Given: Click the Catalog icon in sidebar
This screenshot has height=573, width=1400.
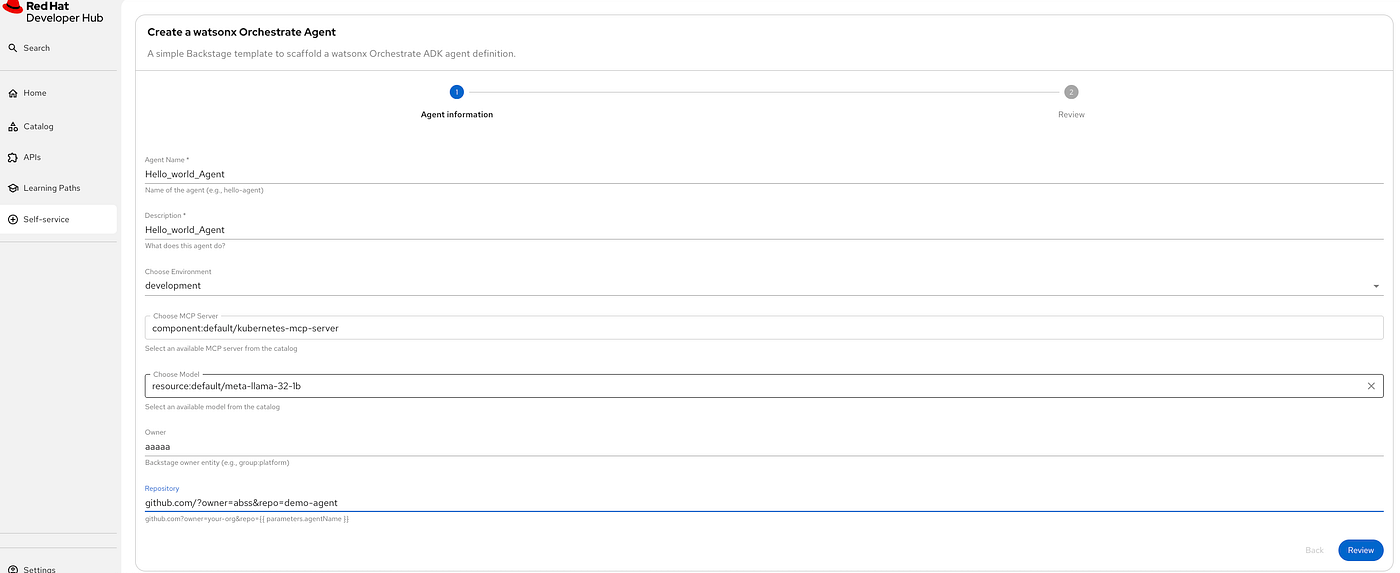Looking at the screenshot, I should tap(13, 127).
